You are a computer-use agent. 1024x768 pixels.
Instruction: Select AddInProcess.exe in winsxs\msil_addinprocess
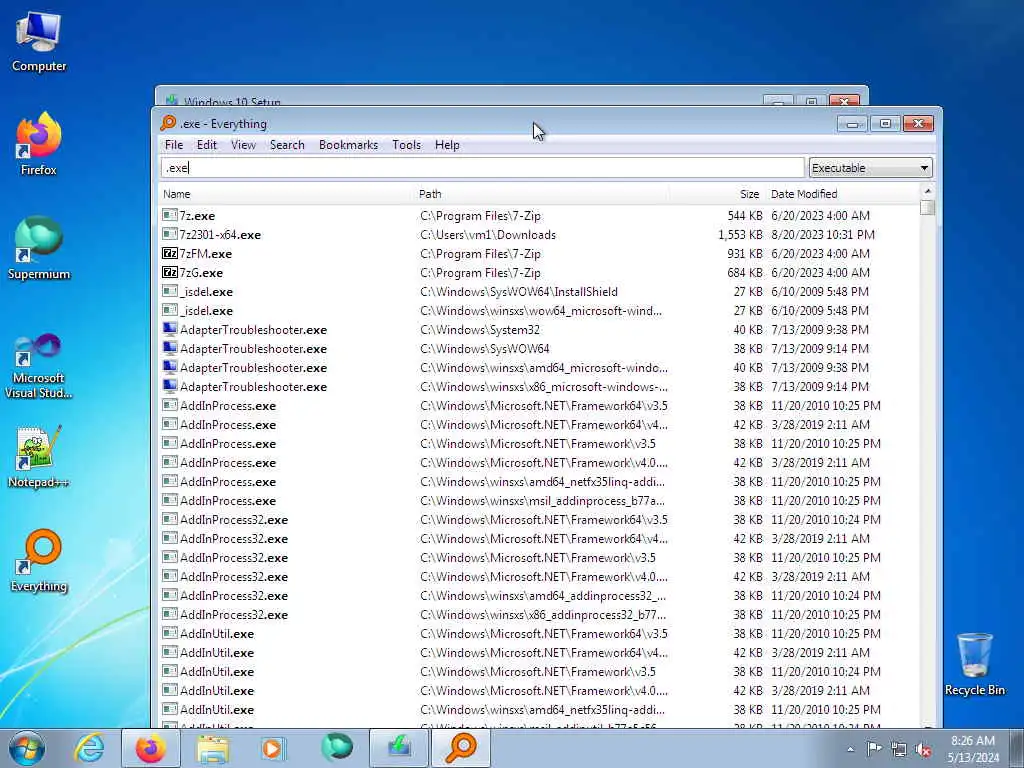(x=228, y=501)
